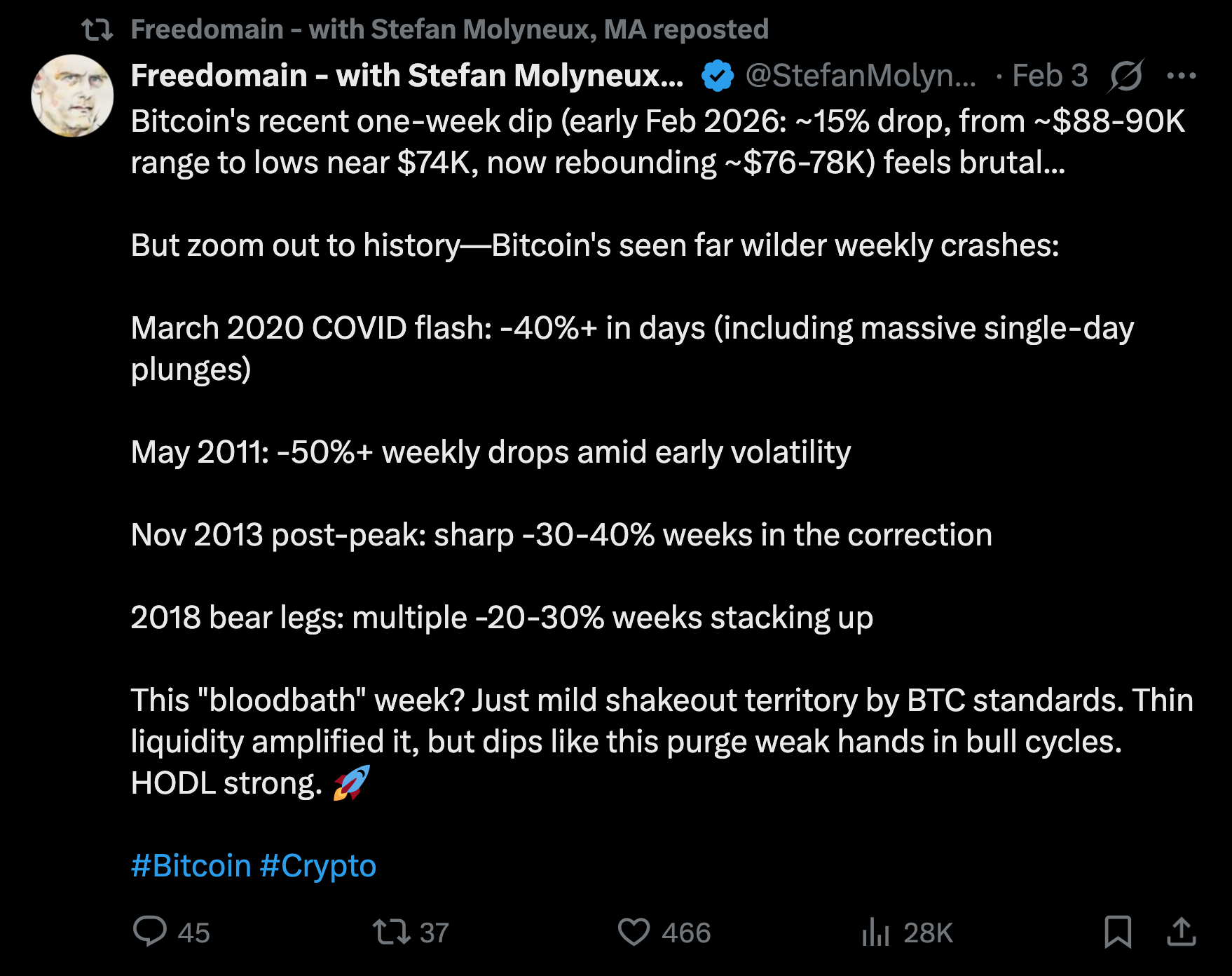Click the repost arrows icon in the header
Image resolution: width=1232 pixels, height=976 pixels.
[x=97, y=29]
